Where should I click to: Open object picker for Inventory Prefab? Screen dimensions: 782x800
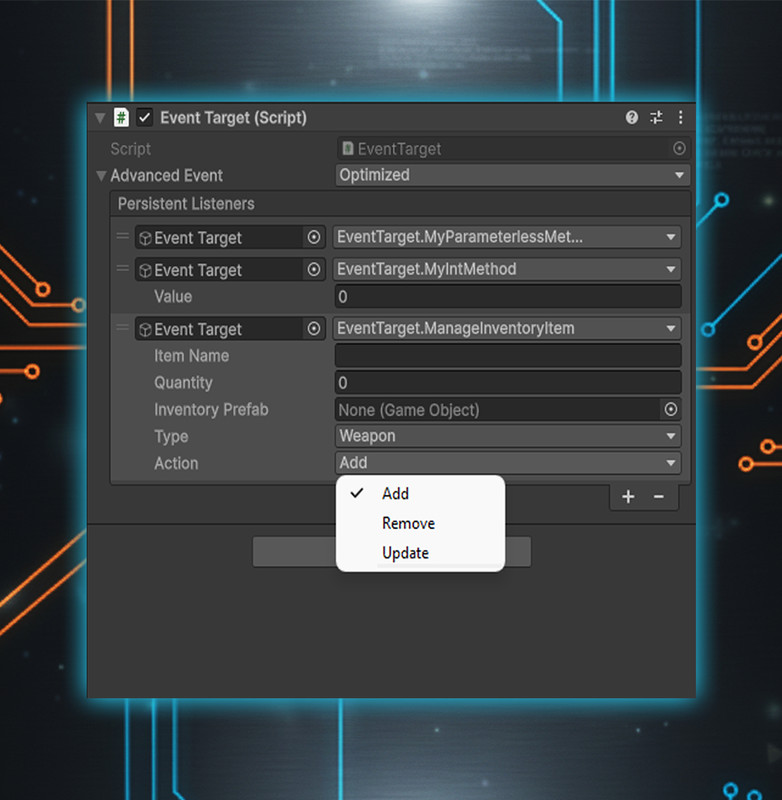pyautogui.click(x=671, y=409)
